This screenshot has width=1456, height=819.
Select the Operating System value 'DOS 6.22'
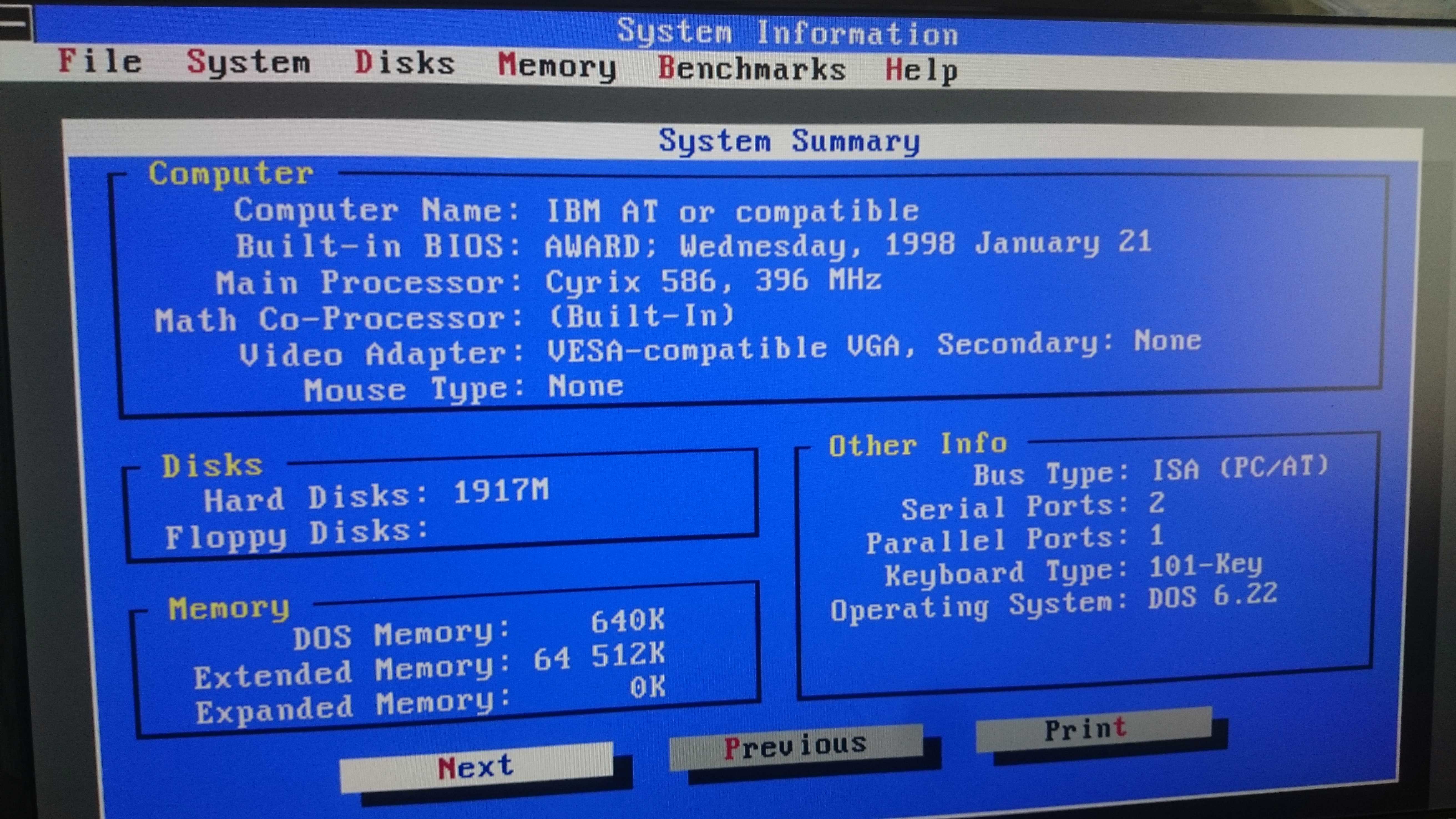click(1213, 596)
